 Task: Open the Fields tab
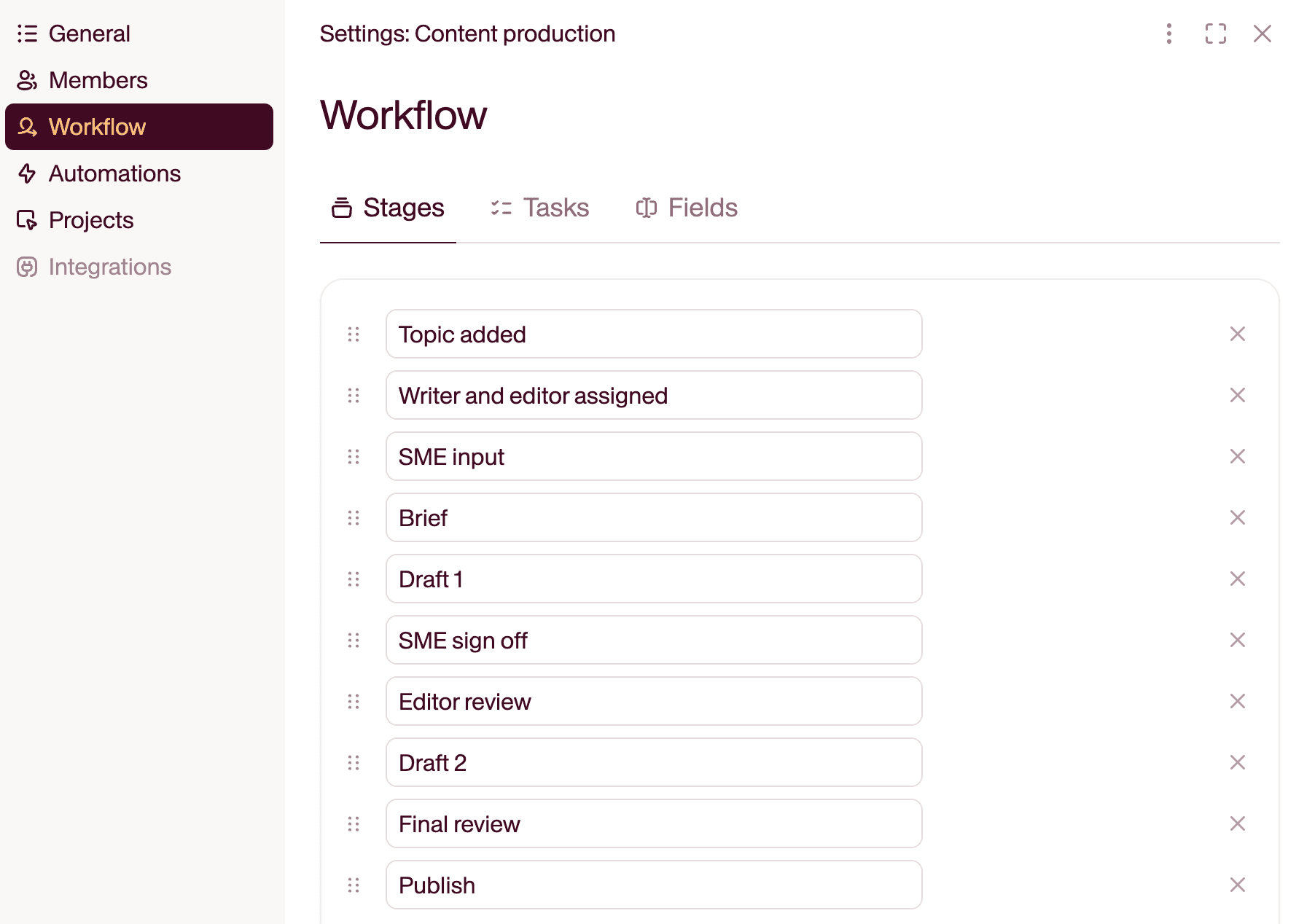687,208
